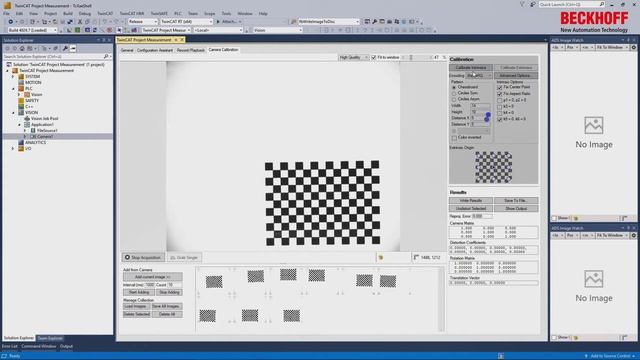The height and width of the screenshot is (360, 640).
Task: Toggle the p1 = 0, p2 = 0 checkbox
Action: point(500,100)
